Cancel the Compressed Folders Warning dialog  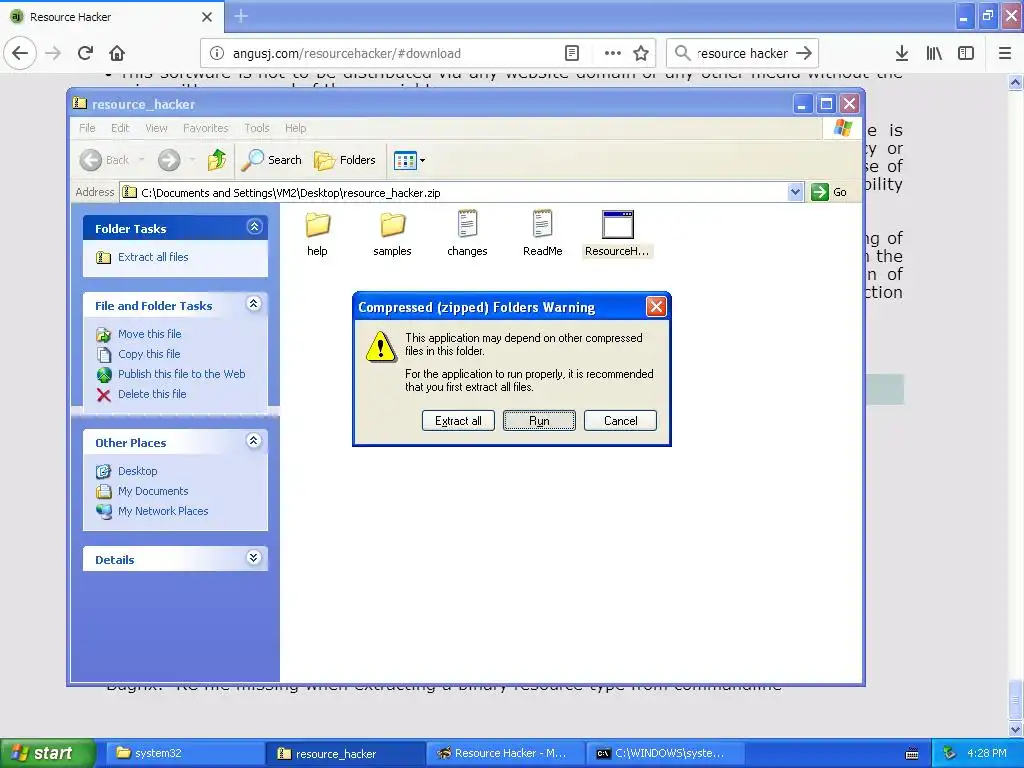[620, 421]
